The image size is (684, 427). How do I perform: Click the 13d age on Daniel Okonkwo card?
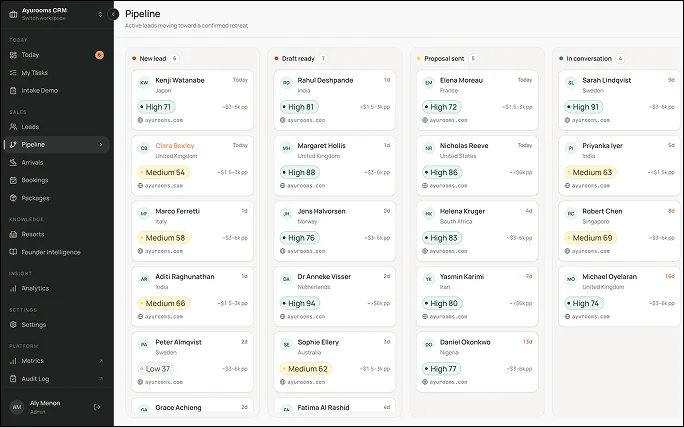click(527, 342)
